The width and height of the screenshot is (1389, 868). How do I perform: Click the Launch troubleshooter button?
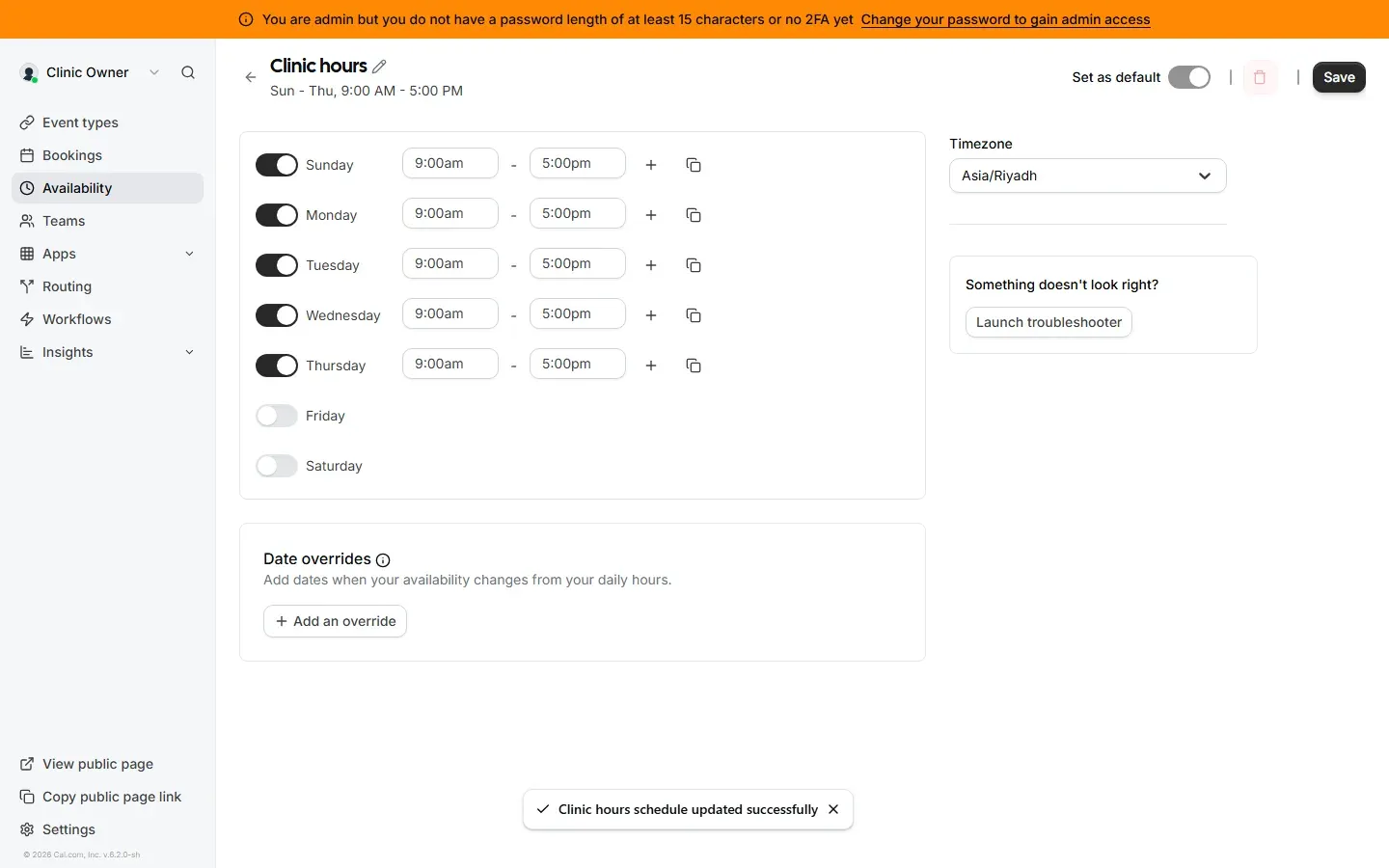point(1049,322)
